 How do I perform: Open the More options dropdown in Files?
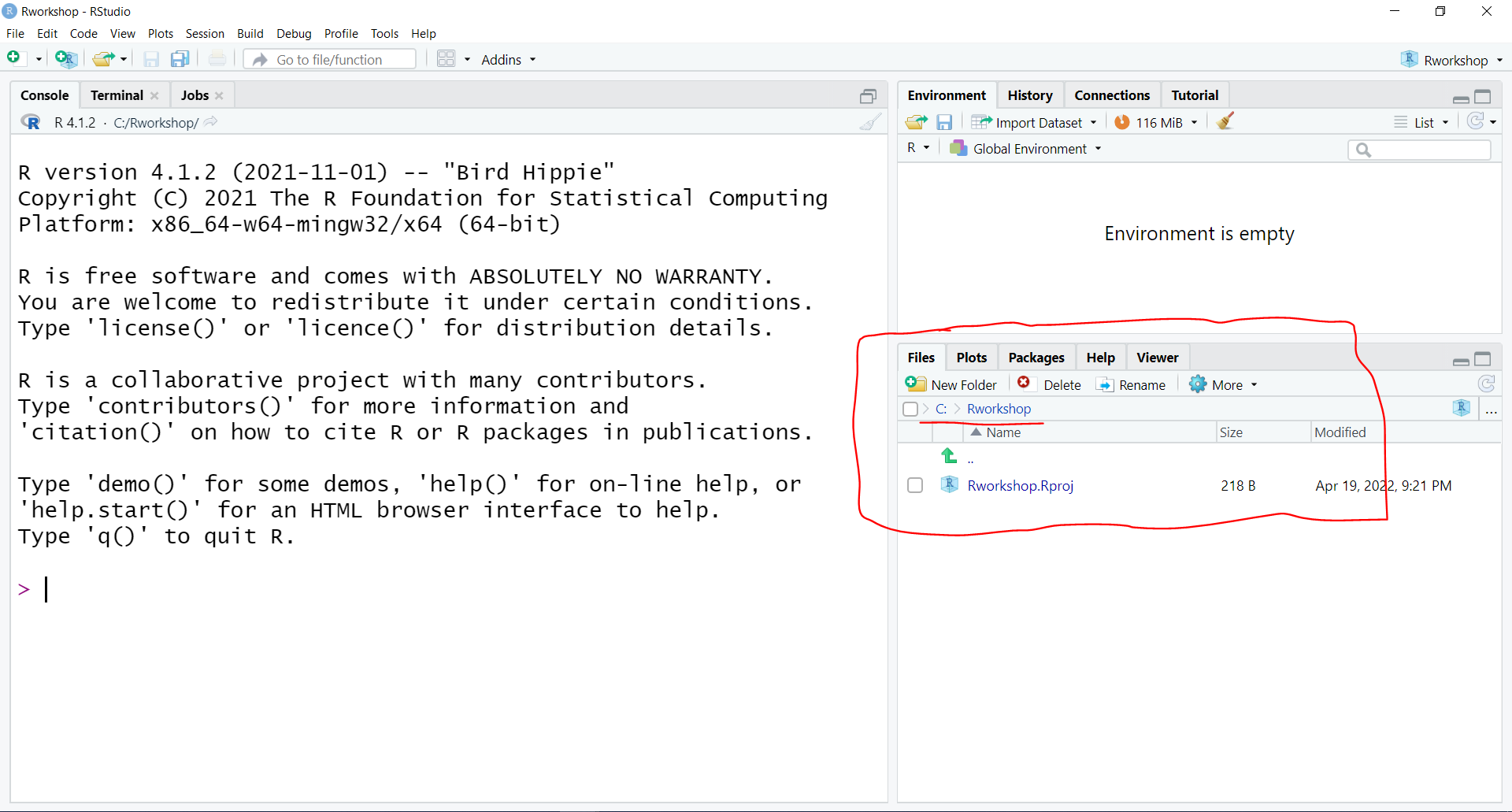tap(1223, 384)
